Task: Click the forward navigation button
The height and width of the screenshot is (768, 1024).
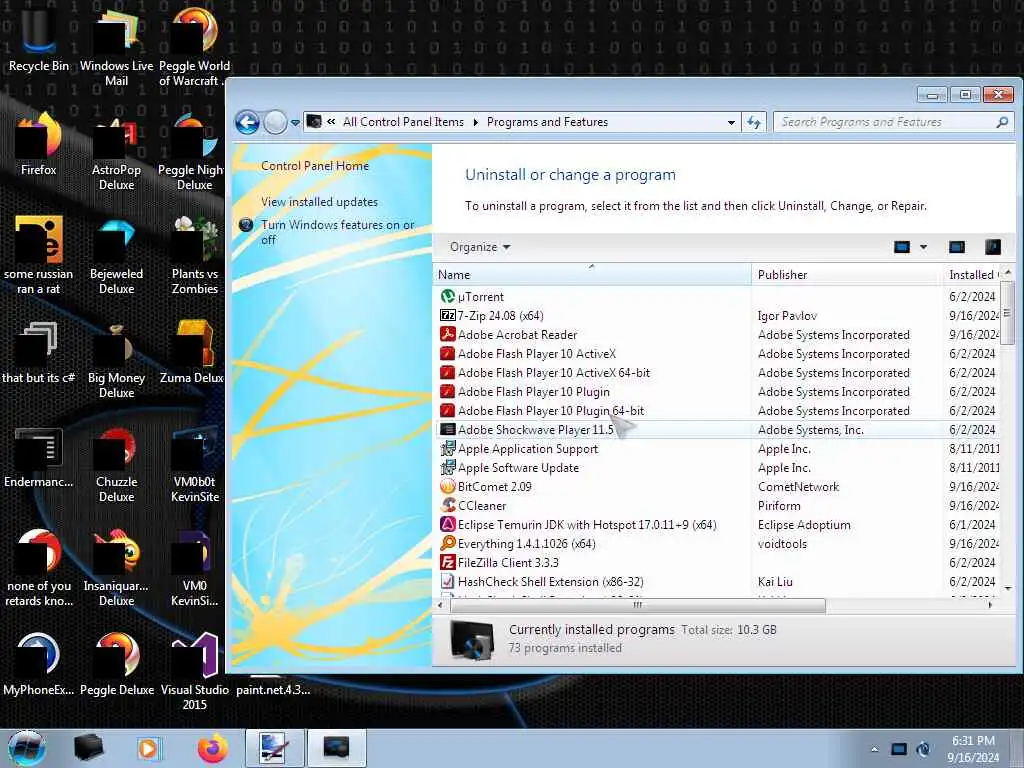Action: coord(276,122)
